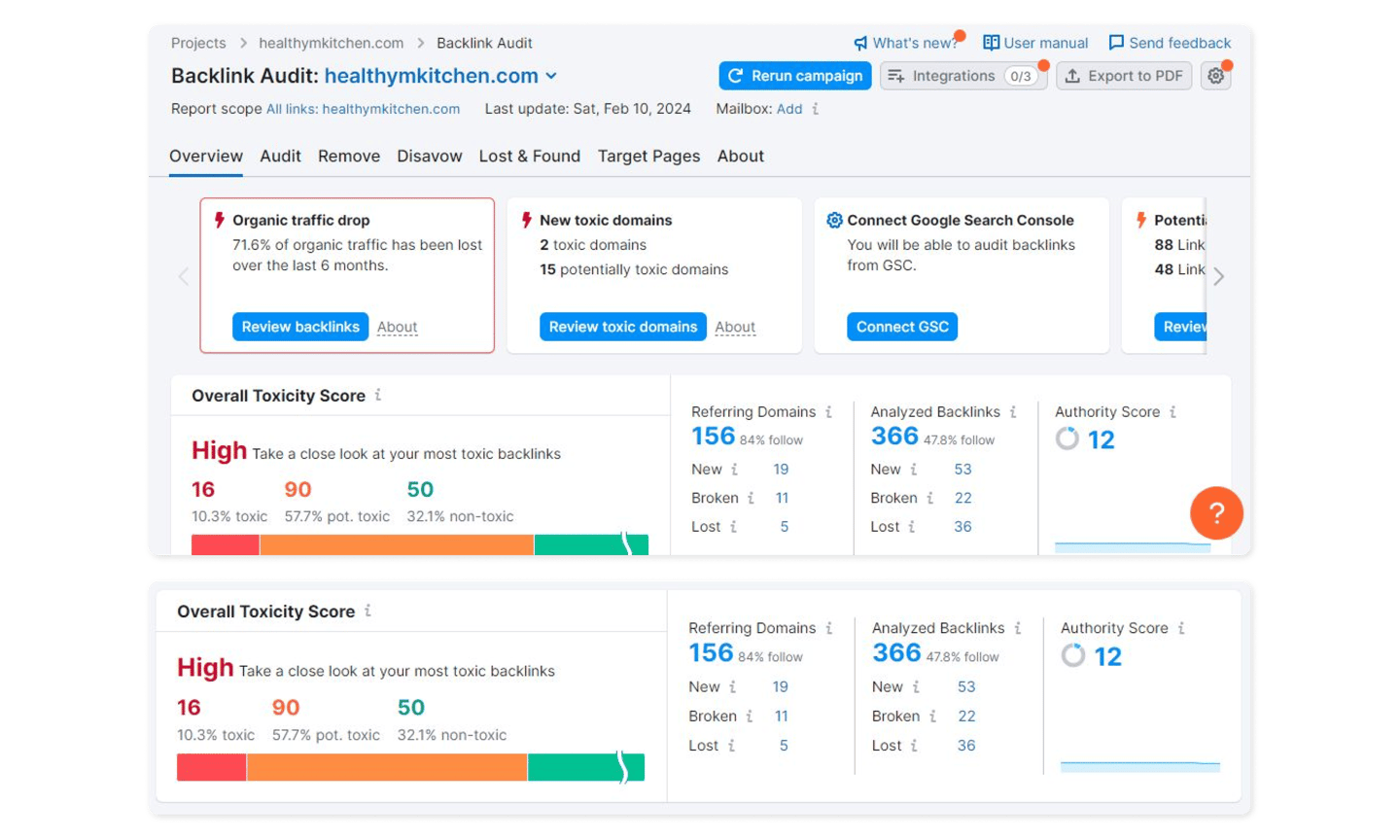The width and height of the screenshot is (1400, 840).
Task: Click the User manual book icon
Action: (x=991, y=43)
